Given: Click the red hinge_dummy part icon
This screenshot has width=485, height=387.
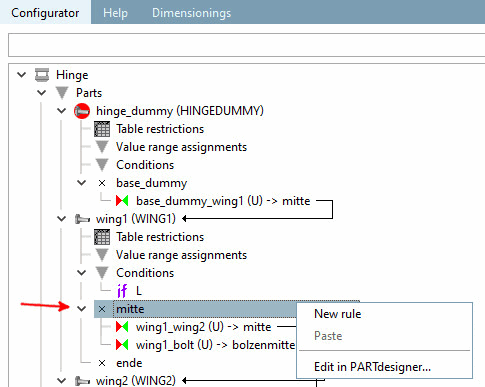Looking at the screenshot, I should pos(82,111).
